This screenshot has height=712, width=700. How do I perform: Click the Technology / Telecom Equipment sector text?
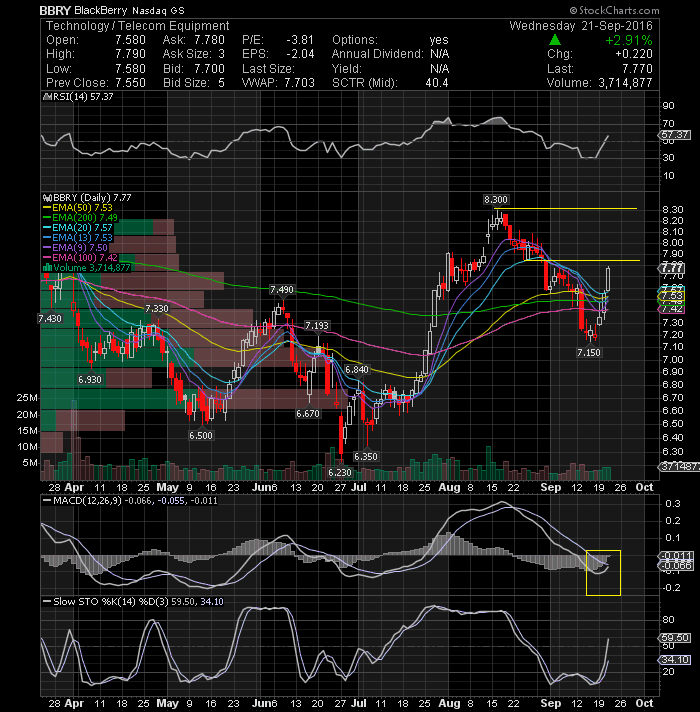[x=138, y=26]
